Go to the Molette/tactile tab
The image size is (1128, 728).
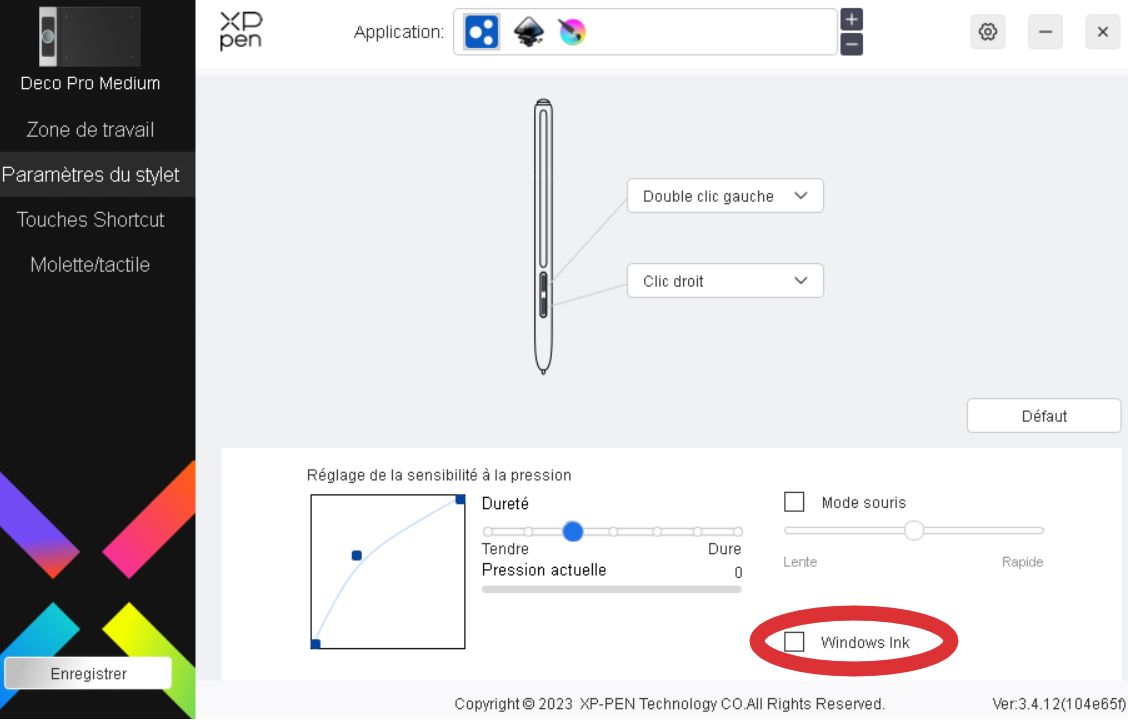pyautogui.click(x=90, y=265)
